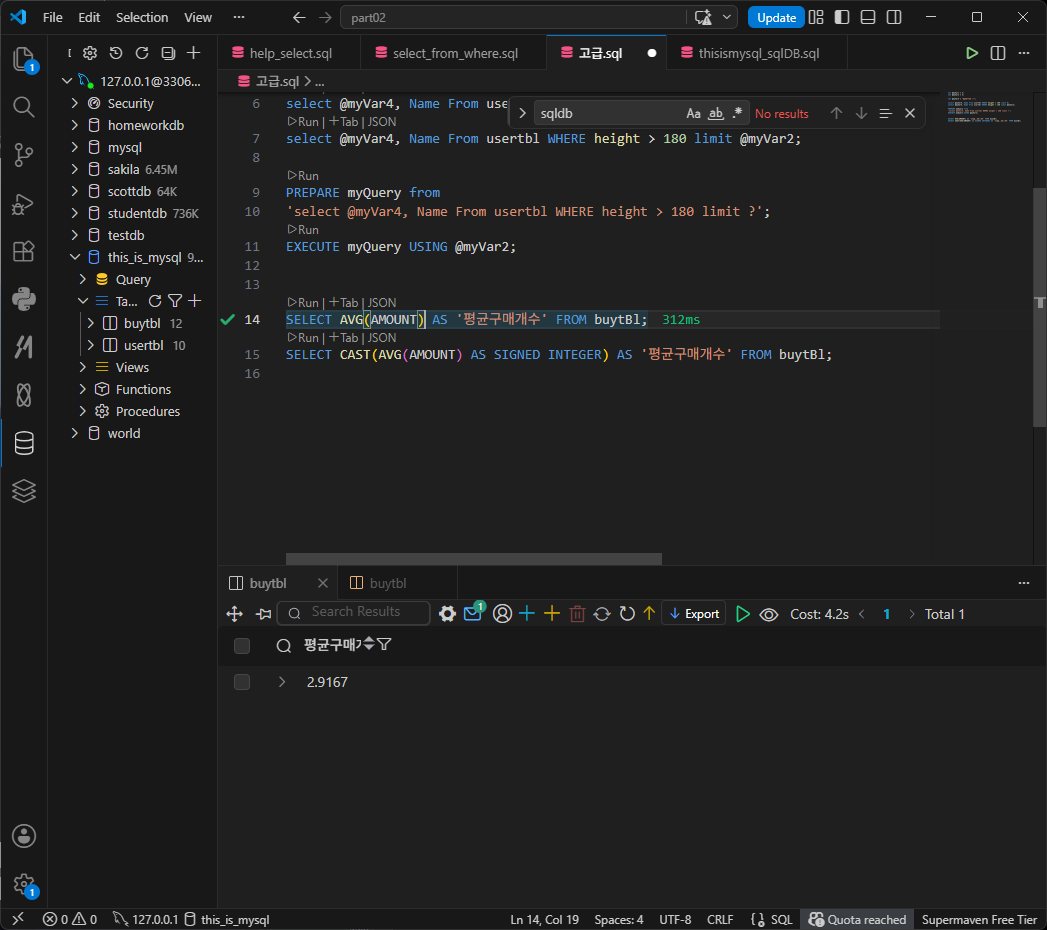Toggle Match Case in the find widget
This screenshot has height=930, width=1047.
(693, 113)
